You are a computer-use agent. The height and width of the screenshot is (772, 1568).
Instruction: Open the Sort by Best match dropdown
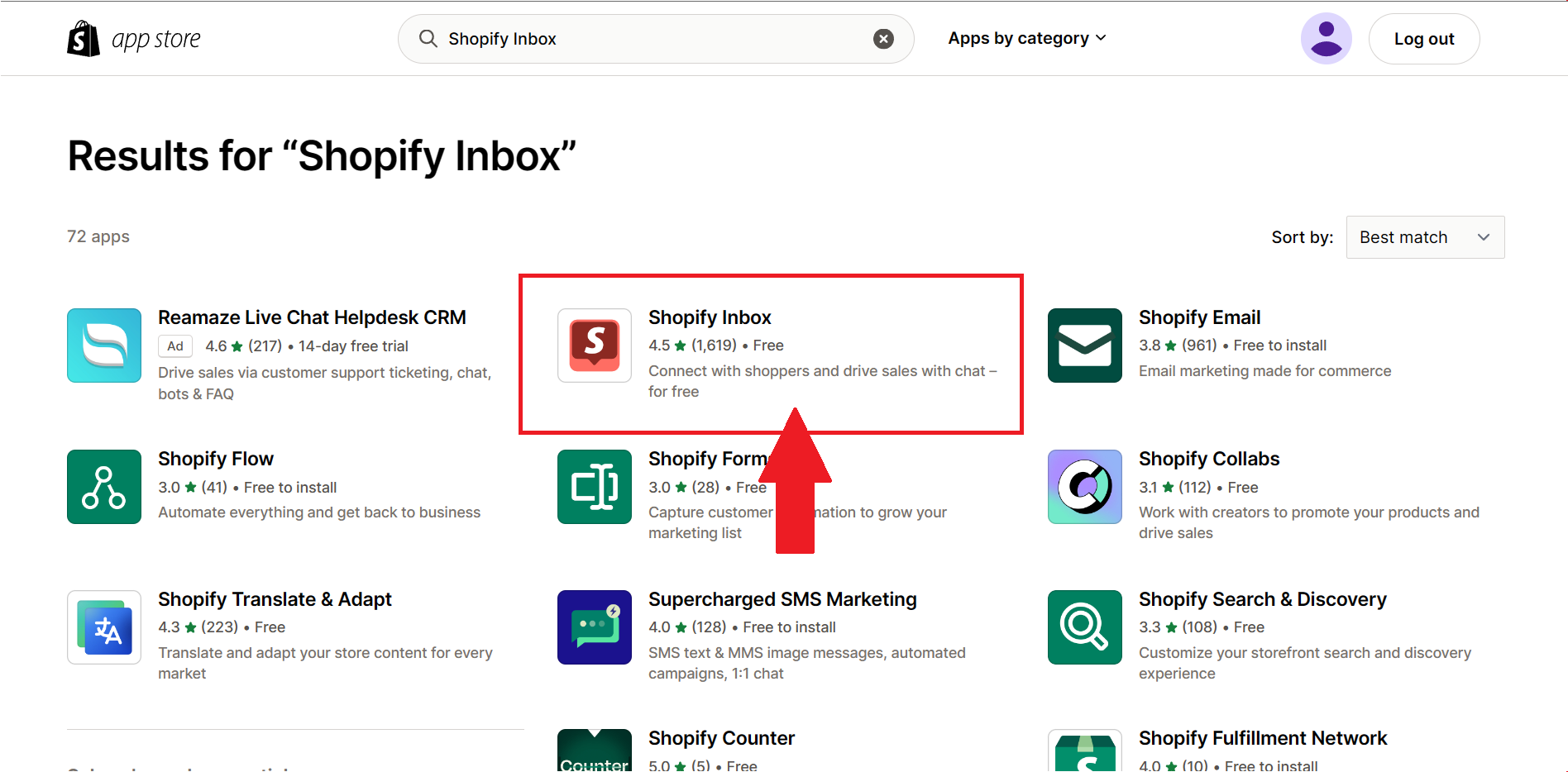pos(1425,237)
